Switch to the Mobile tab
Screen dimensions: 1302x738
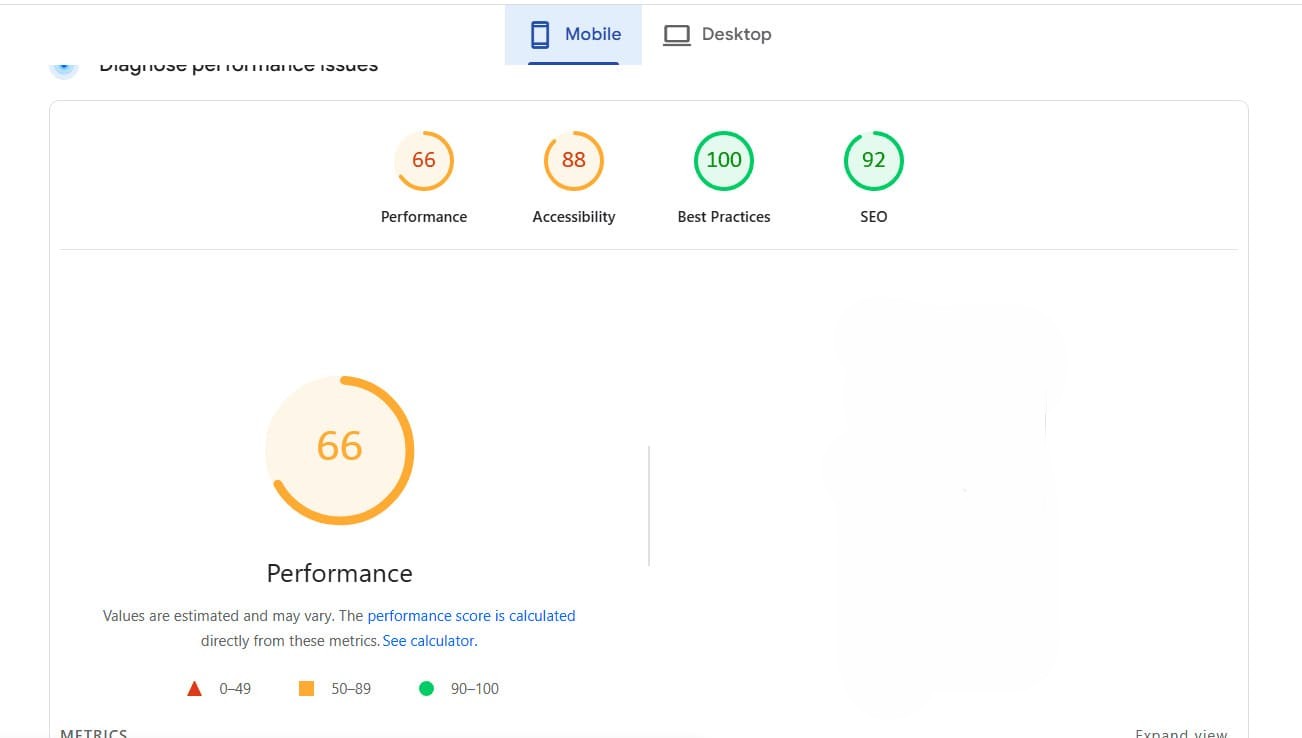pyautogui.click(x=572, y=33)
